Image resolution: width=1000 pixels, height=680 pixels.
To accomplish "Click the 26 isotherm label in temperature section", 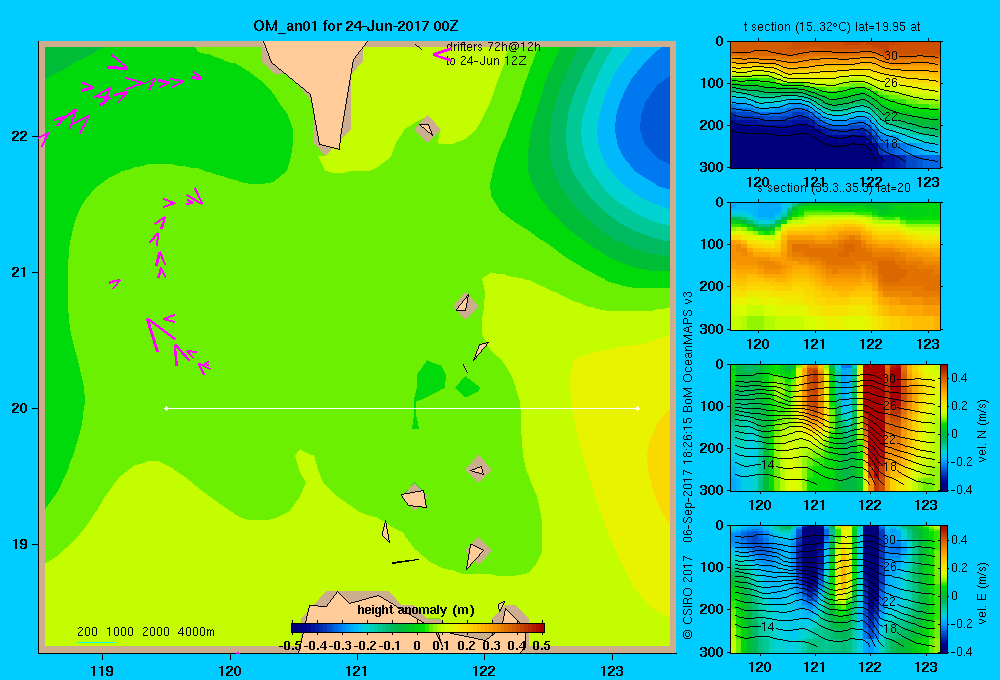I will 891,83.
